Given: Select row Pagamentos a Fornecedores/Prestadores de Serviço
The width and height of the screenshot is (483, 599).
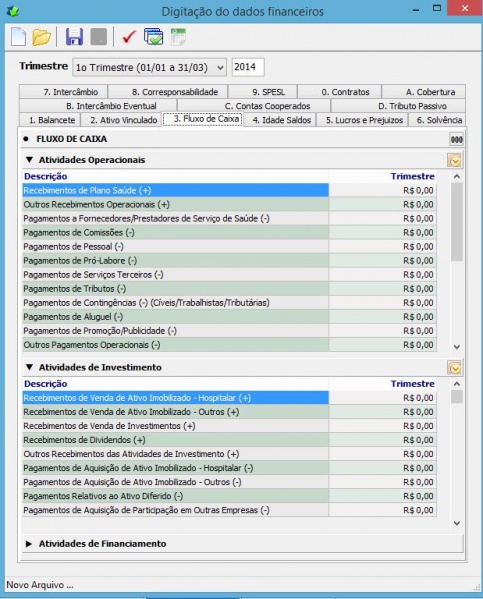Looking at the screenshot, I should pos(229,219).
